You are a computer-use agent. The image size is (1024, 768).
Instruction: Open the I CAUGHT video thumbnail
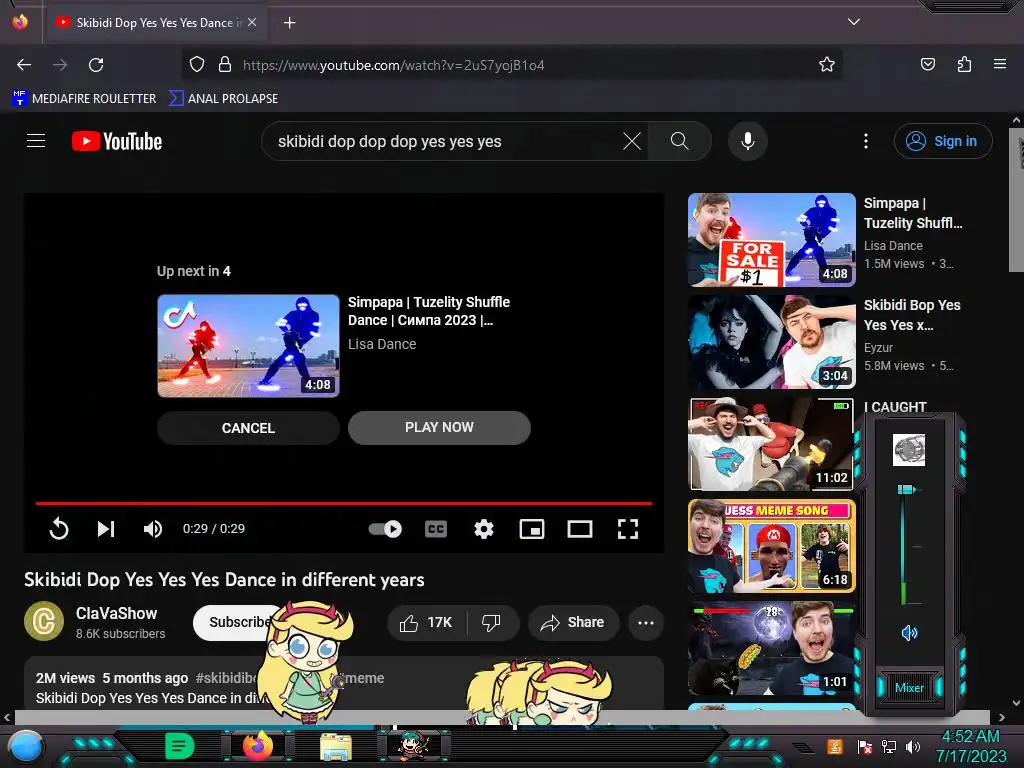pyautogui.click(x=771, y=443)
